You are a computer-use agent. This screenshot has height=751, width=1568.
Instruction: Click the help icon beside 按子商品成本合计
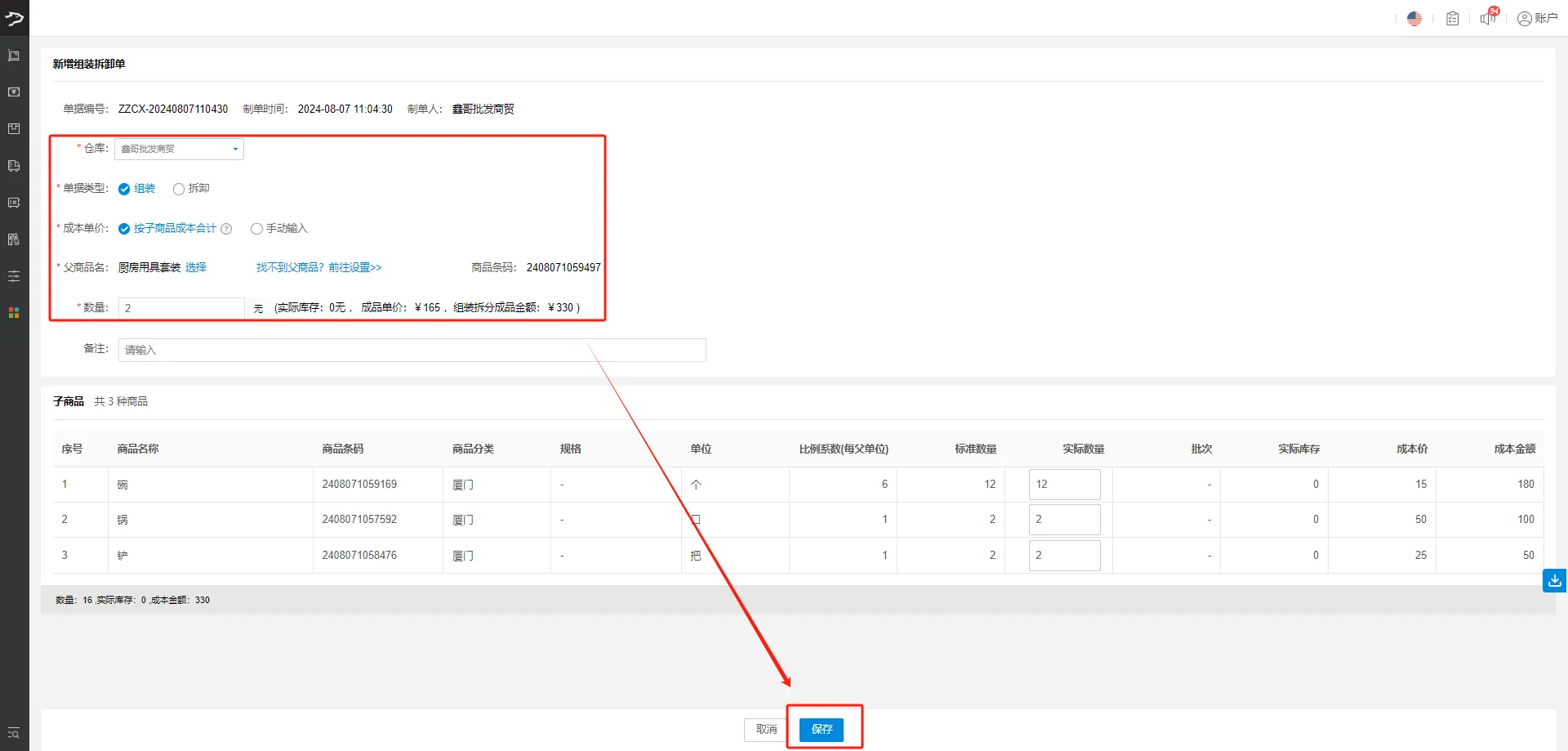pyautogui.click(x=226, y=229)
